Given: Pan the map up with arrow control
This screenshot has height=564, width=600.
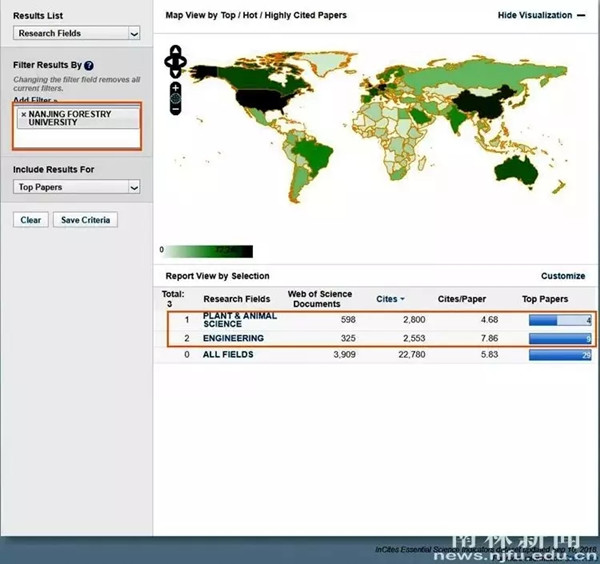Looking at the screenshot, I should [x=176, y=51].
